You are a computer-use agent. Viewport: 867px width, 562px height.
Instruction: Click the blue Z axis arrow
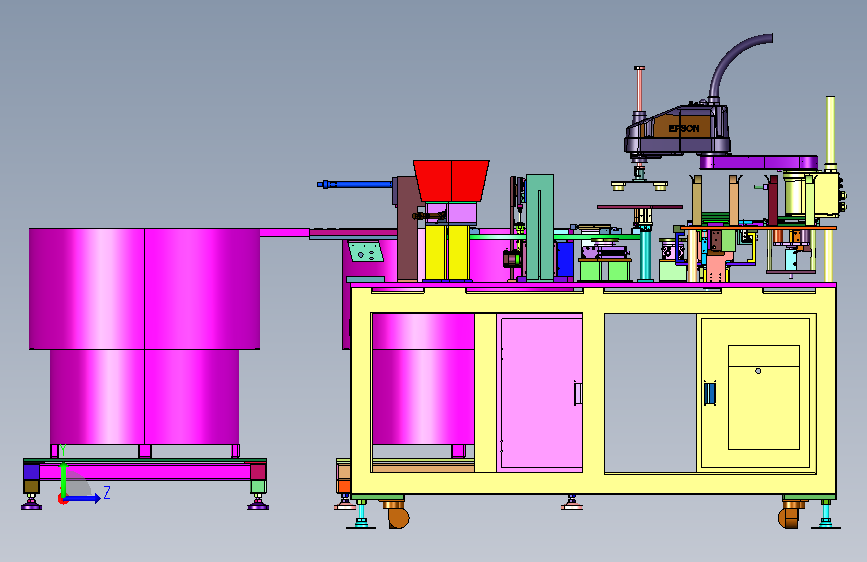coord(85,498)
